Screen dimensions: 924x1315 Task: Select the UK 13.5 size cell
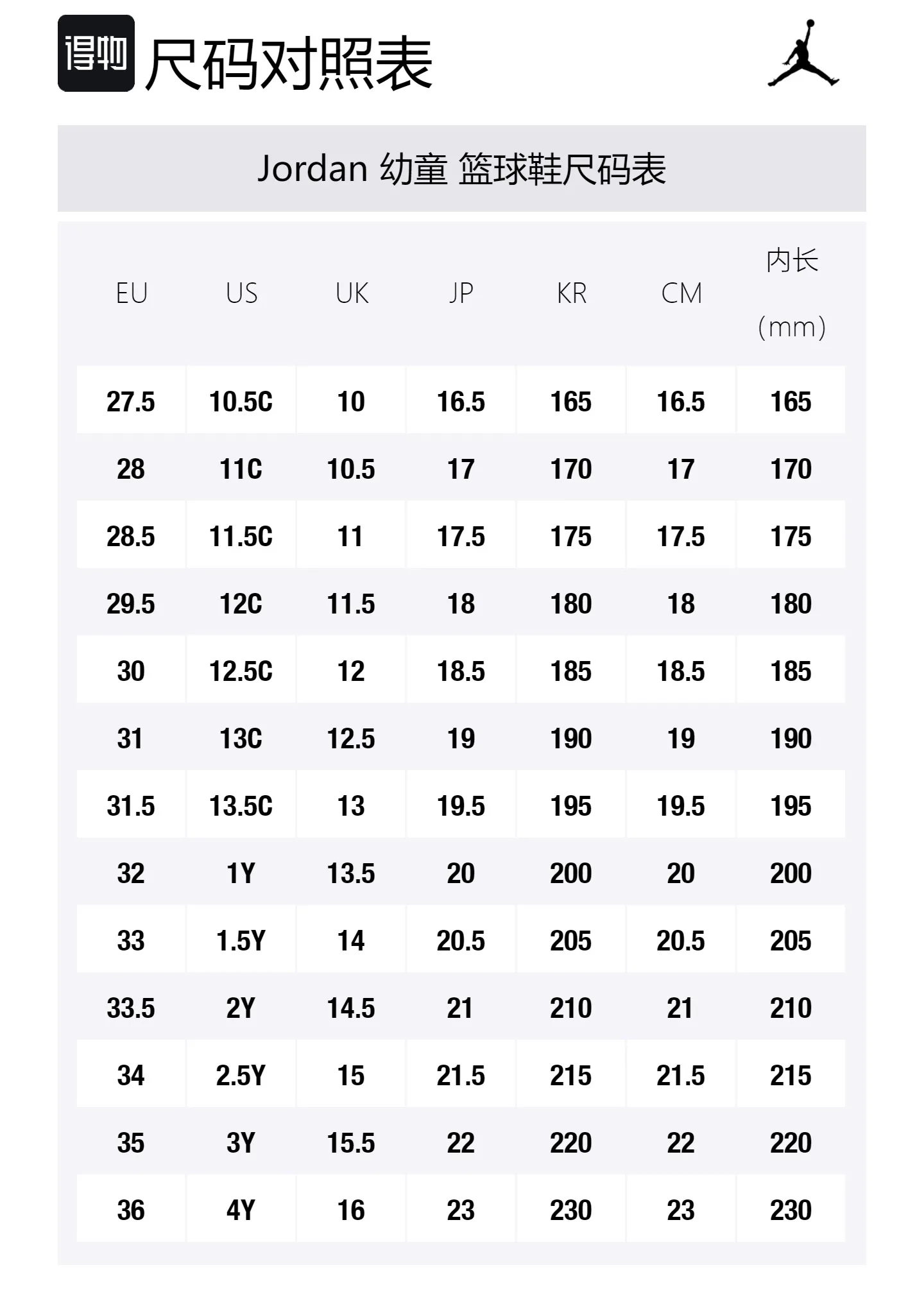coord(351,872)
